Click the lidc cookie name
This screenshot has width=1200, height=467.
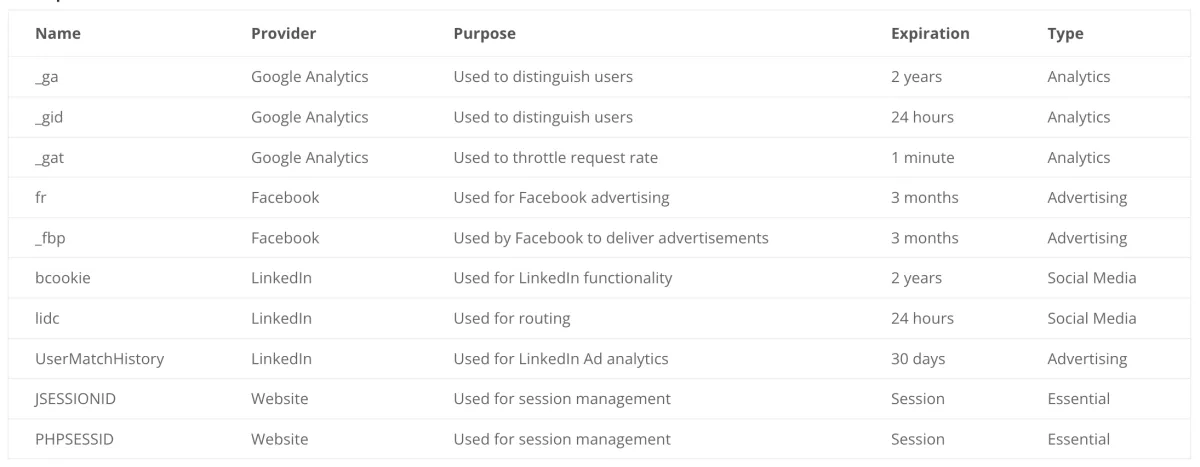(x=48, y=318)
